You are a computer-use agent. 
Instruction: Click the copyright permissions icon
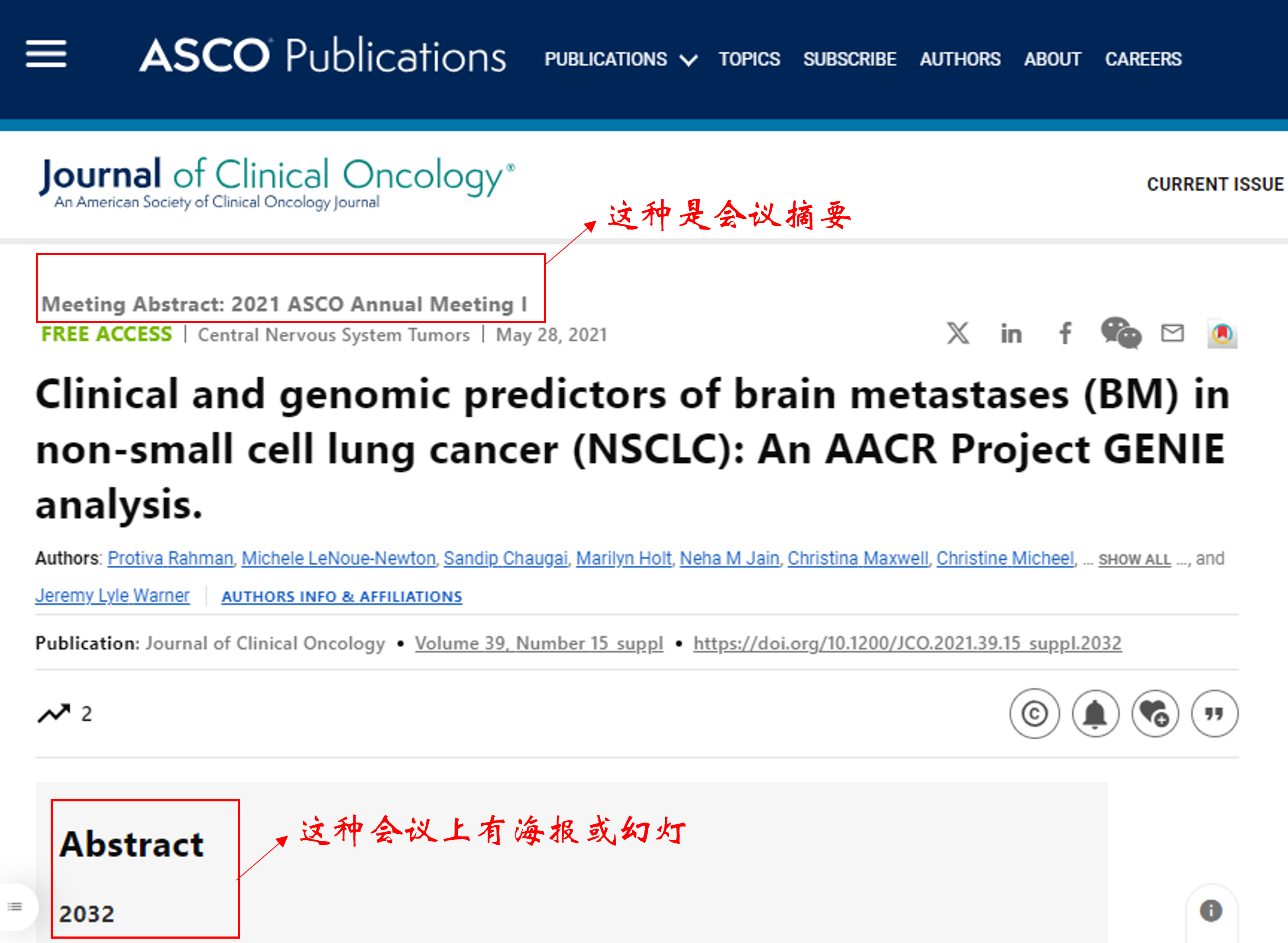tap(1035, 713)
